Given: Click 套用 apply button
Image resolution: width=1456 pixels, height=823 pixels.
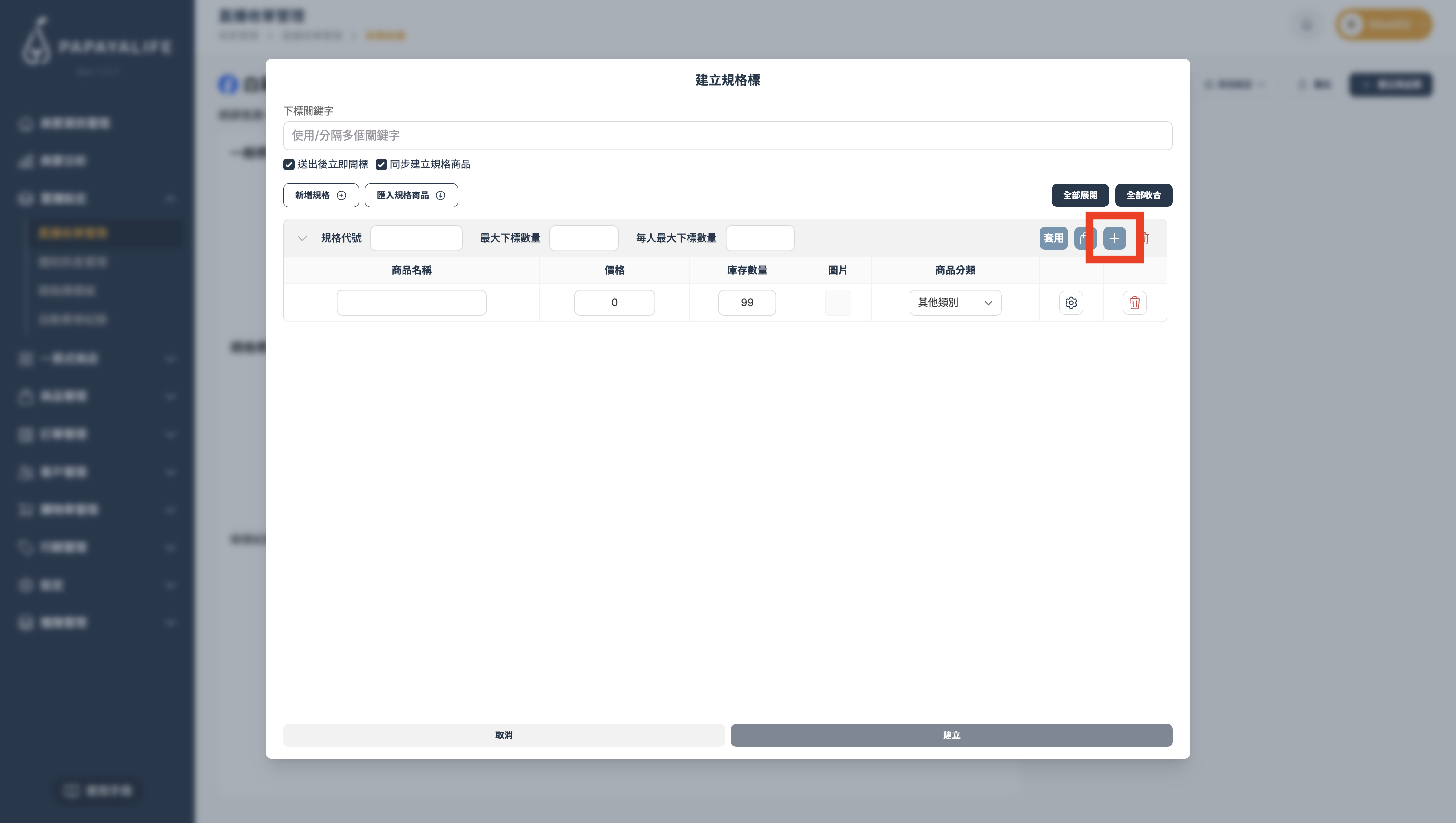Looking at the screenshot, I should [1053, 238].
